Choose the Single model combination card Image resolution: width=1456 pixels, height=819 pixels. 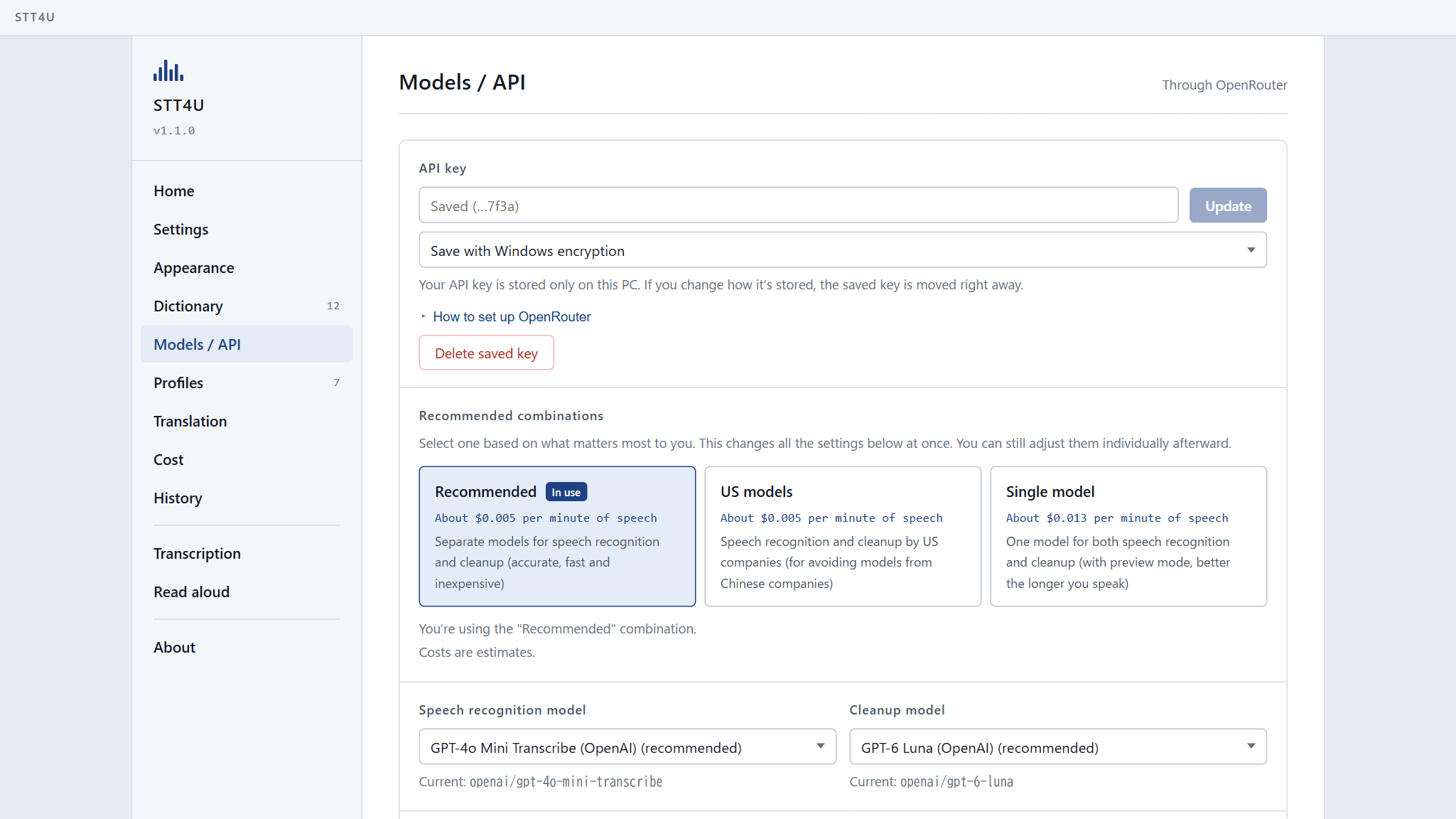[1128, 537]
